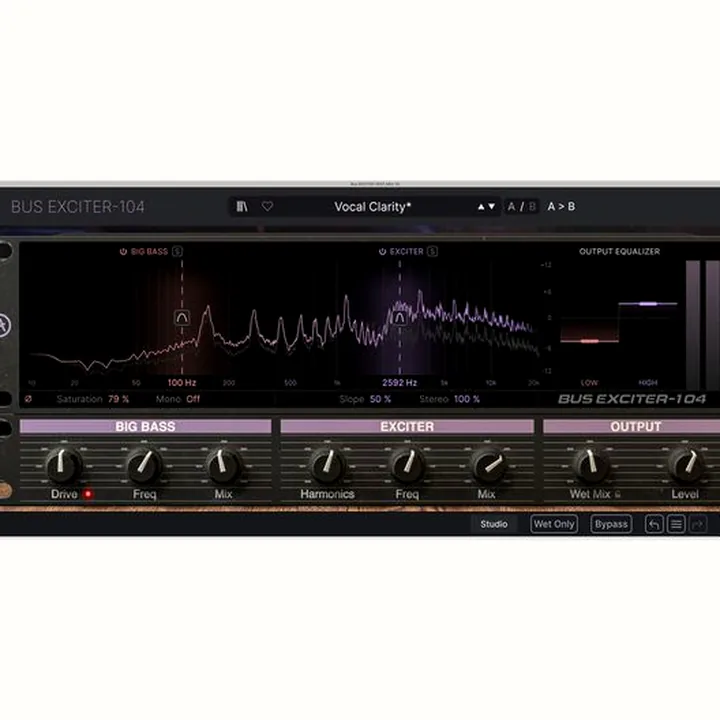
Task: Click the BIG BASS section header bar
Action: 146,427
